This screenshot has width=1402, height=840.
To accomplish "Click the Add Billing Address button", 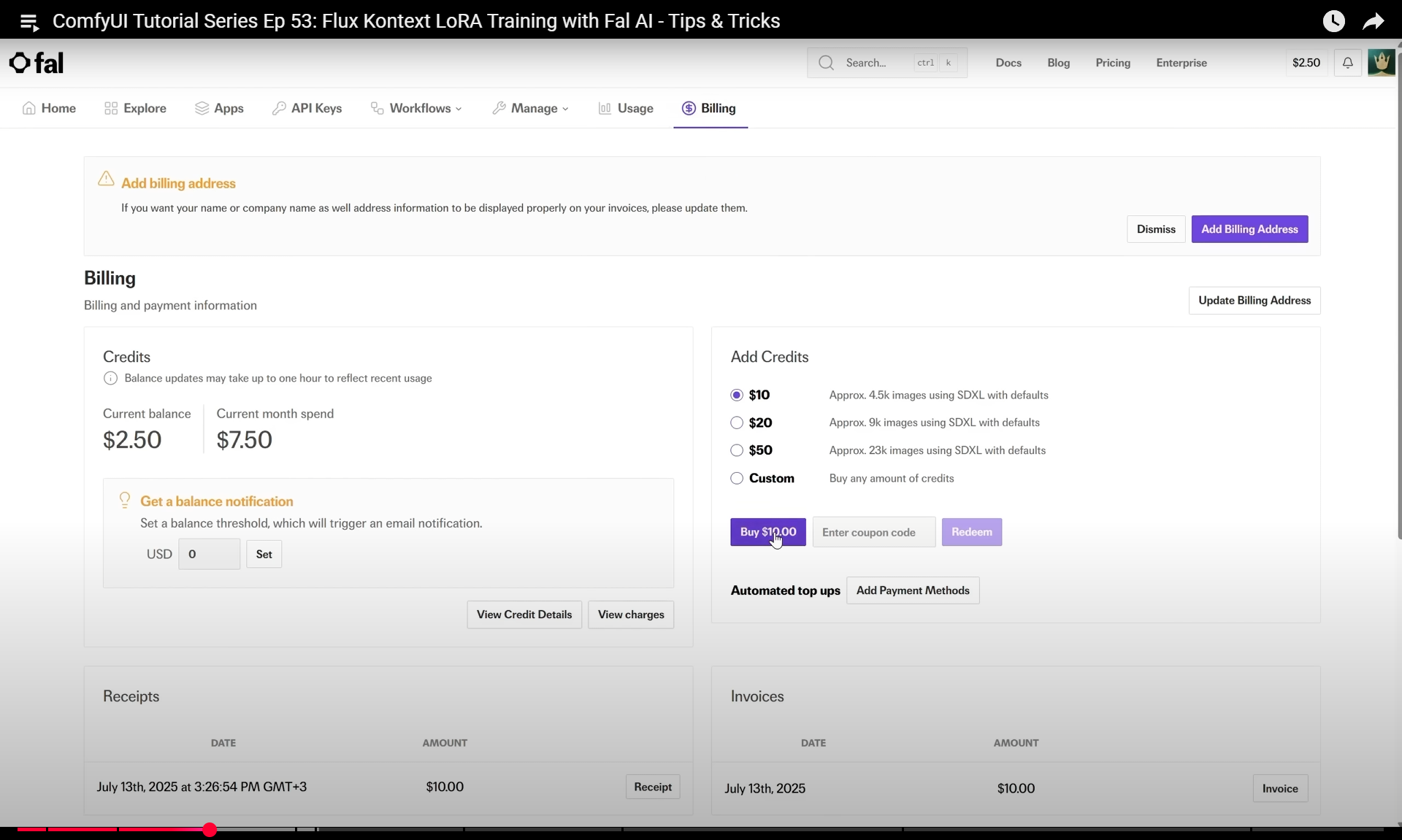I will [x=1249, y=229].
